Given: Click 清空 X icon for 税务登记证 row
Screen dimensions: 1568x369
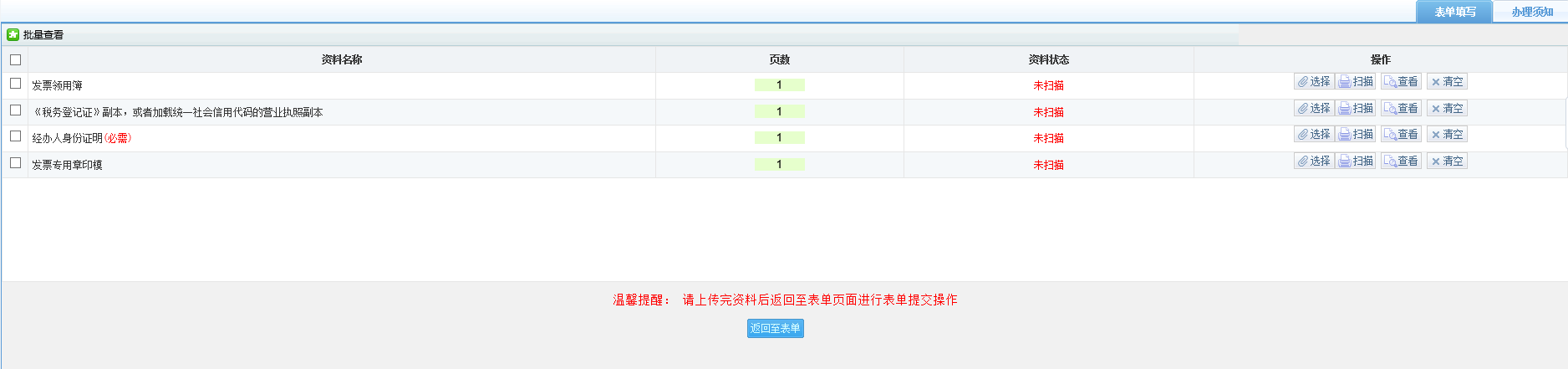Looking at the screenshot, I should pyautogui.click(x=1436, y=109).
